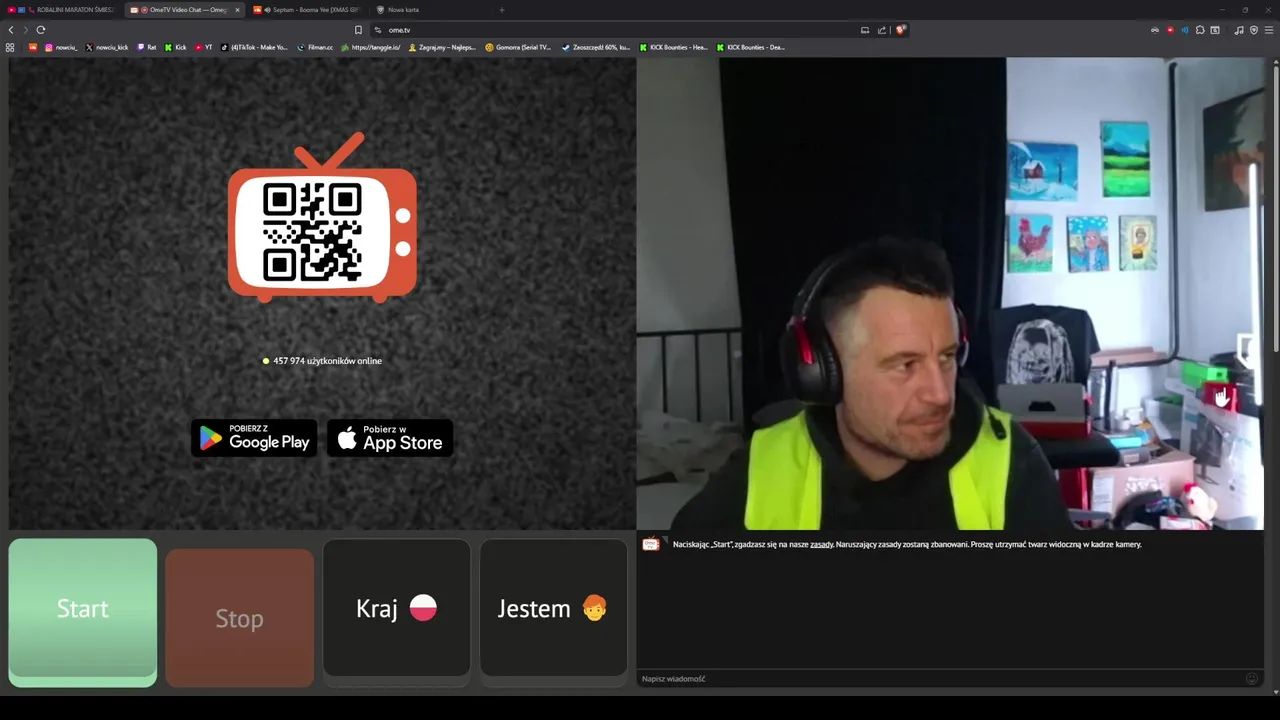Open the KICK Bounties - Dea... bookmark
Image resolution: width=1280 pixels, height=720 pixels.
click(x=750, y=47)
